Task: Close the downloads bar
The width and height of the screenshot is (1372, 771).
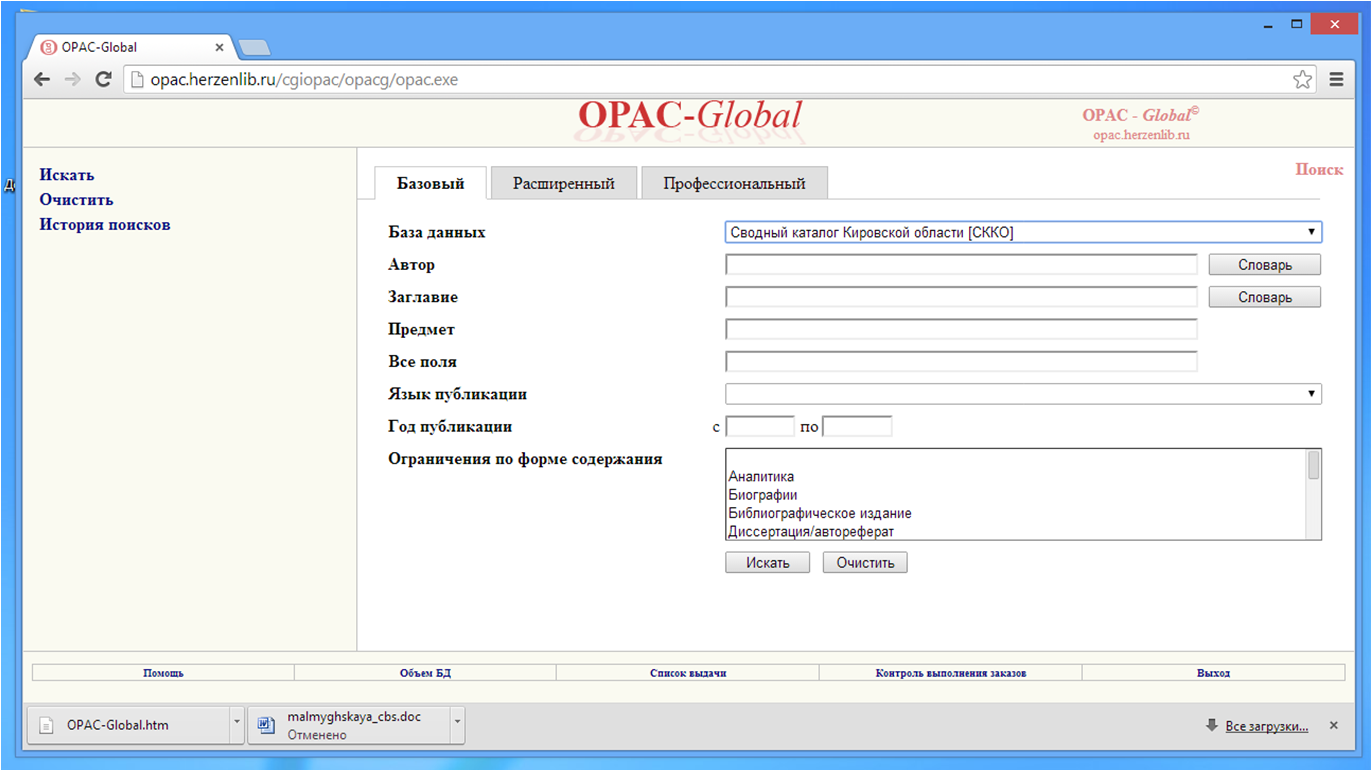Action: (x=1333, y=725)
